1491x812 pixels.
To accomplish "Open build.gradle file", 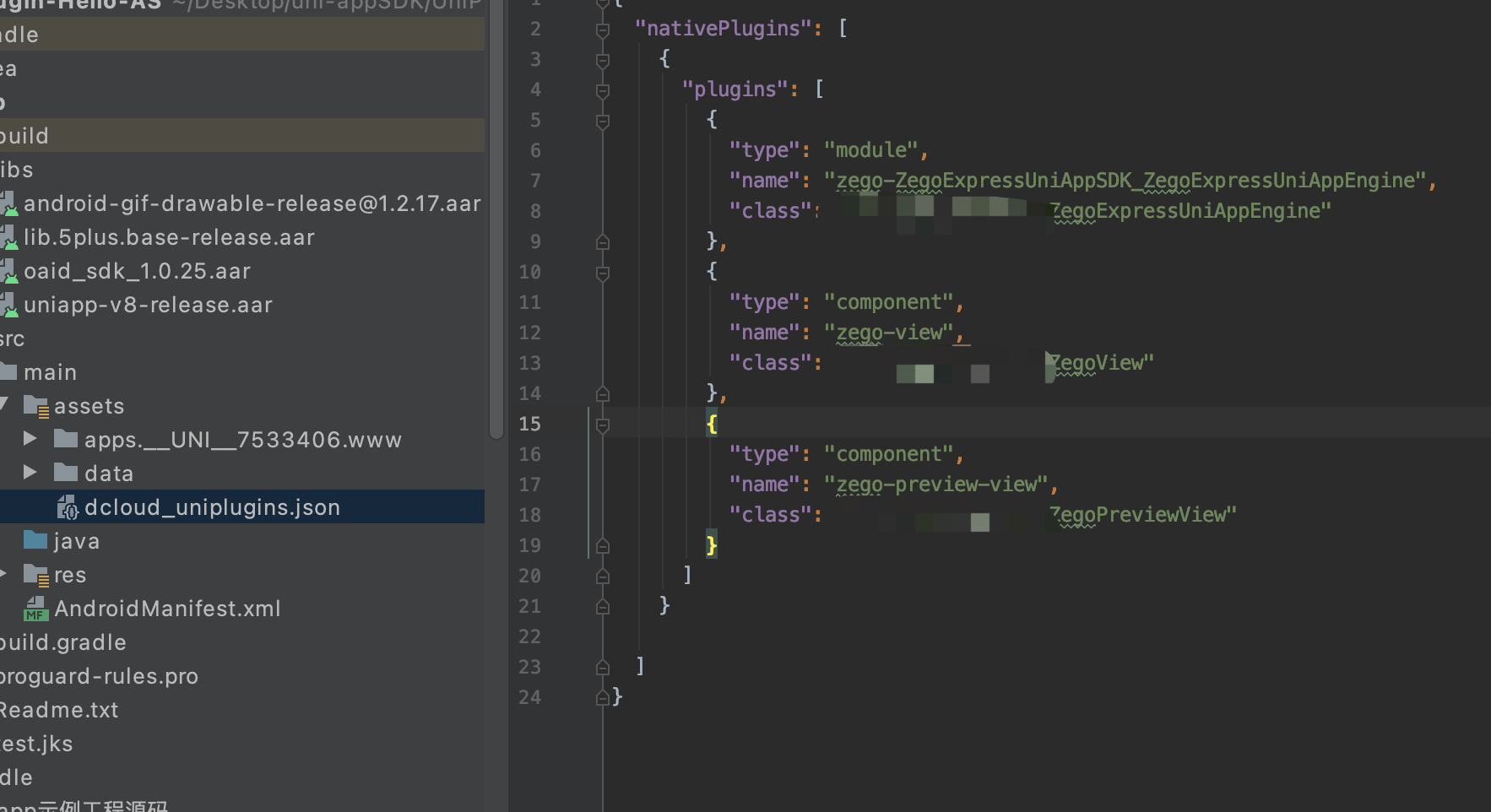I will click(x=63, y=642).
